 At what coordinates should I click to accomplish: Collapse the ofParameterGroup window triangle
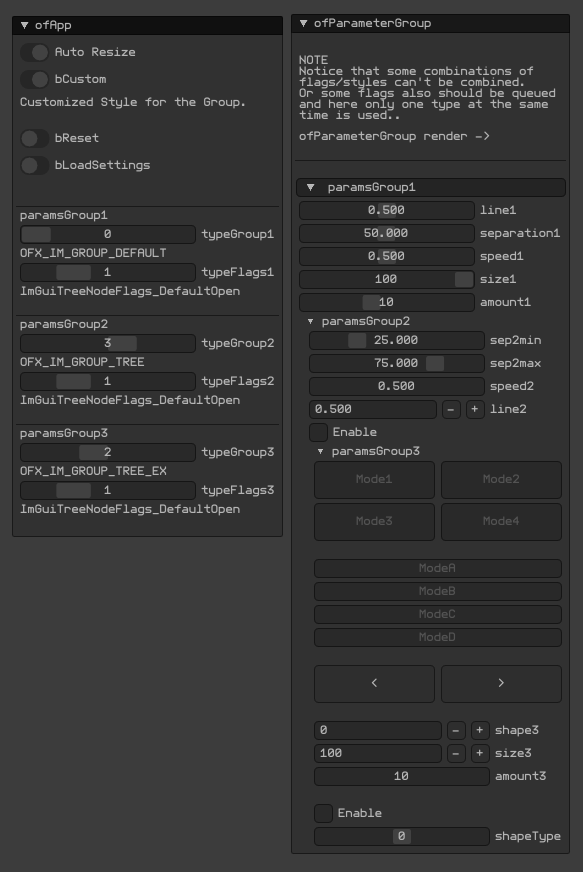tap(303, 23)
